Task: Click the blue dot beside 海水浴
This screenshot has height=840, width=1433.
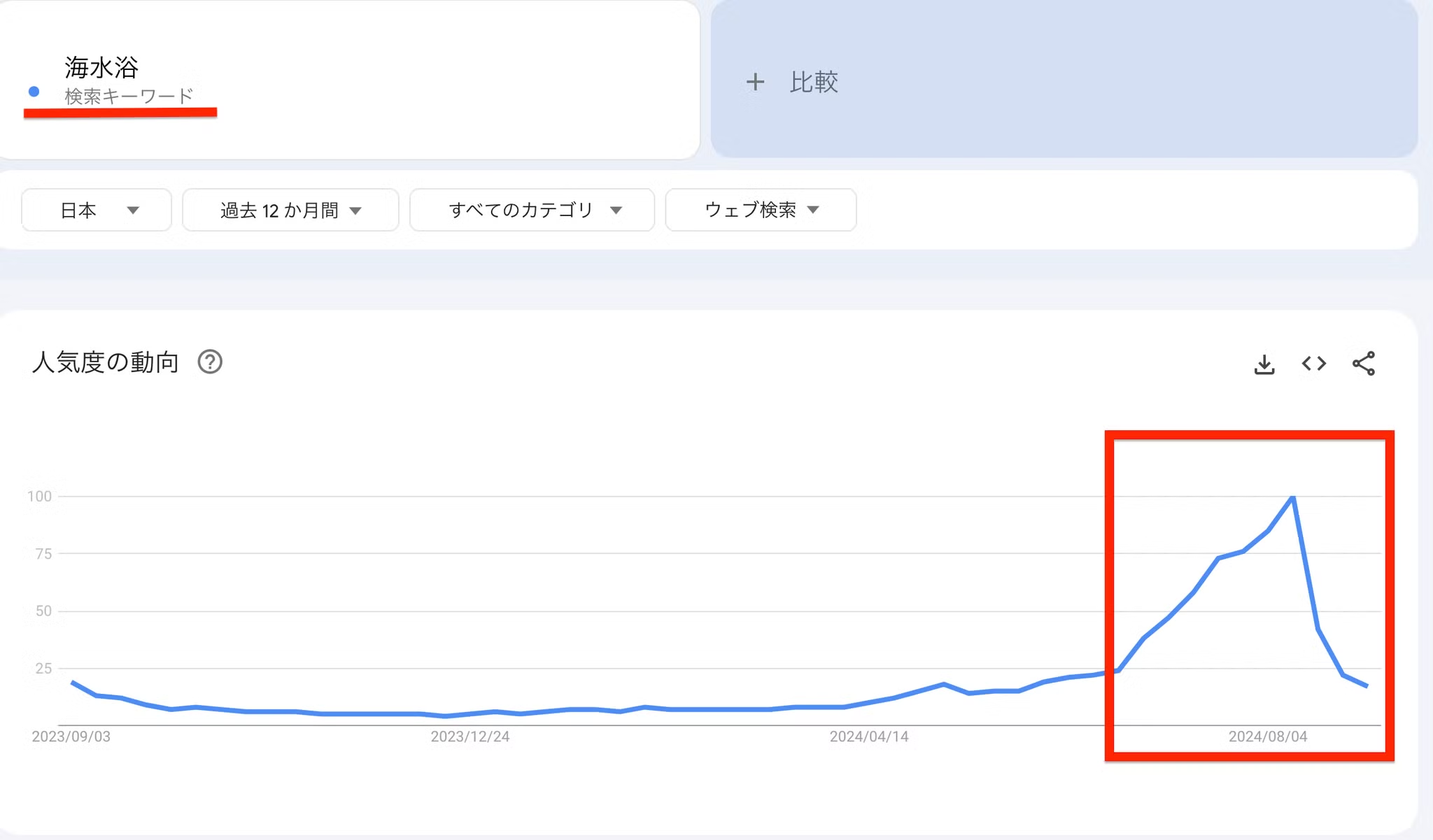Action: (x=34, y=92)
